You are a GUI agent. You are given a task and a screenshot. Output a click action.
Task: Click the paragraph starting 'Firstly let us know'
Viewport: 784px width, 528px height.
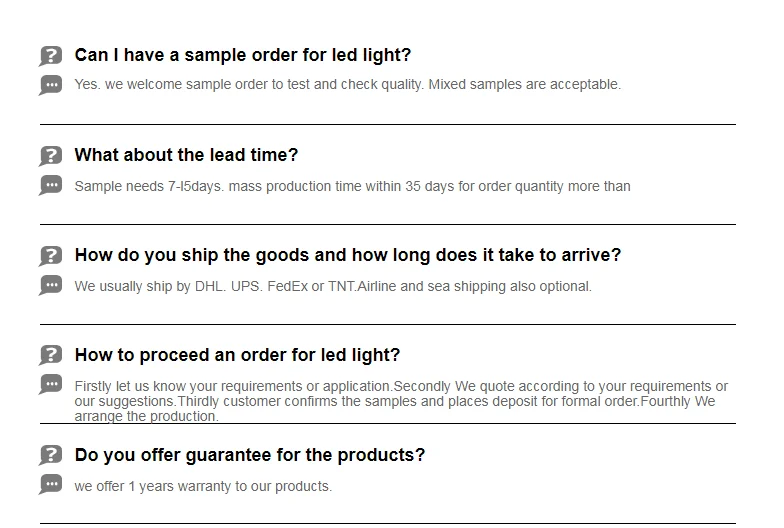[400, 401]
